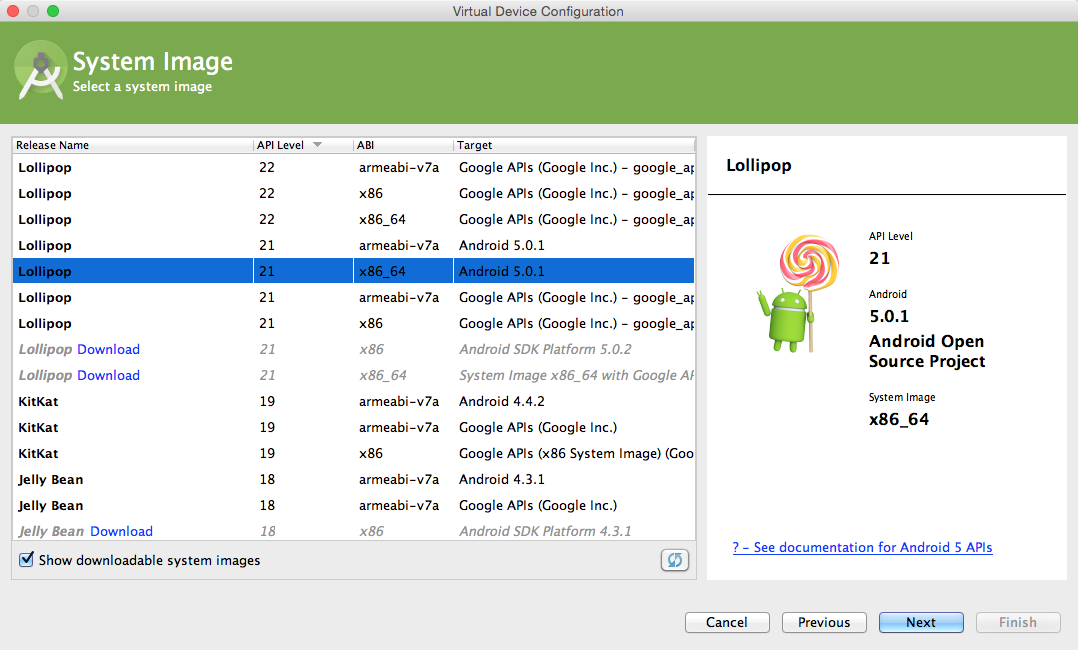Sort by the API Level column header
Image resolution: width=1078 pixels, height=650 pixels.
click(303, 145)
